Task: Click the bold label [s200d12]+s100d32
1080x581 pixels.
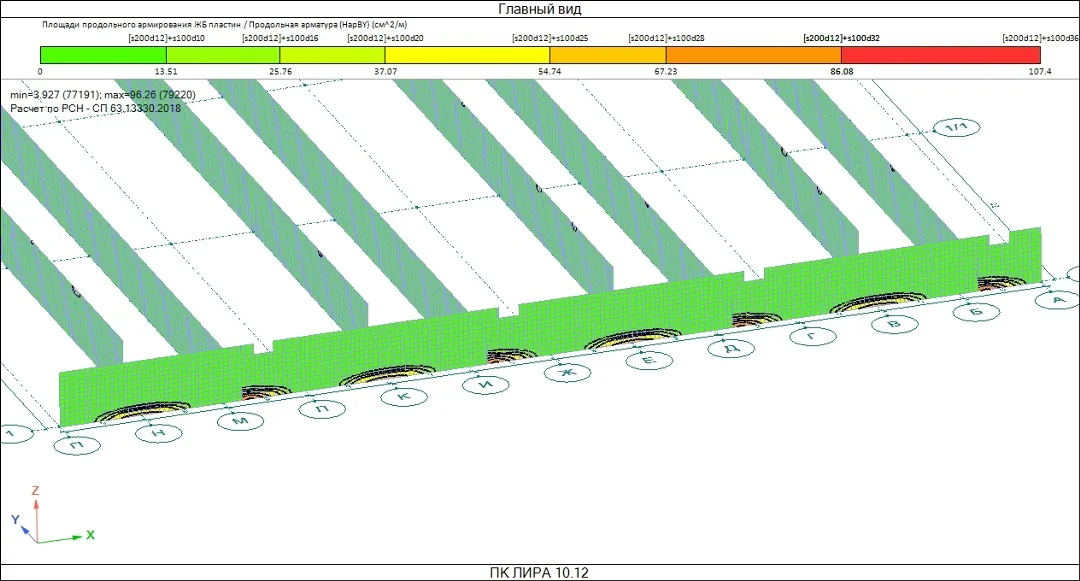Action: tap(841, 39)
